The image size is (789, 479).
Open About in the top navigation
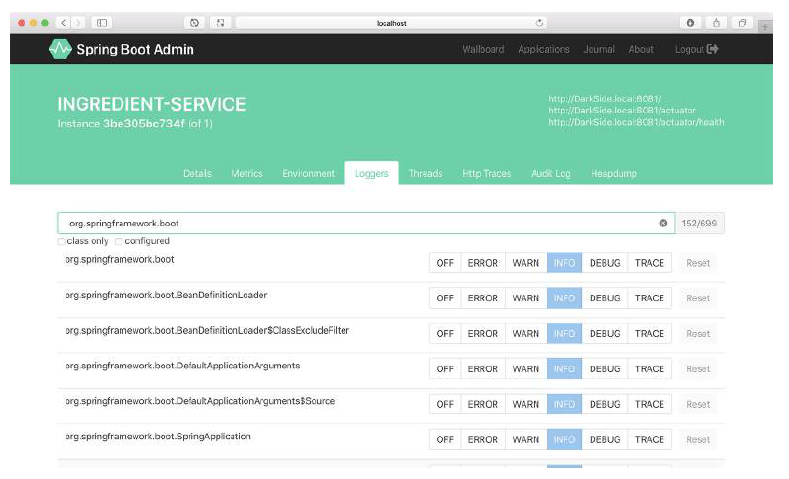[641, 49]
